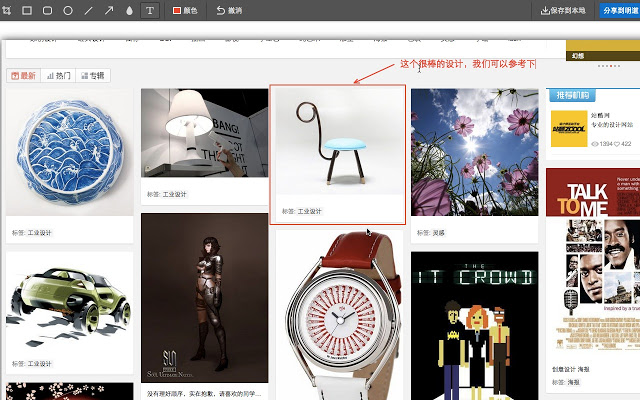Open the red 颜色 color picker
This screenshot has height=400, width=640.
click(185, 11)
